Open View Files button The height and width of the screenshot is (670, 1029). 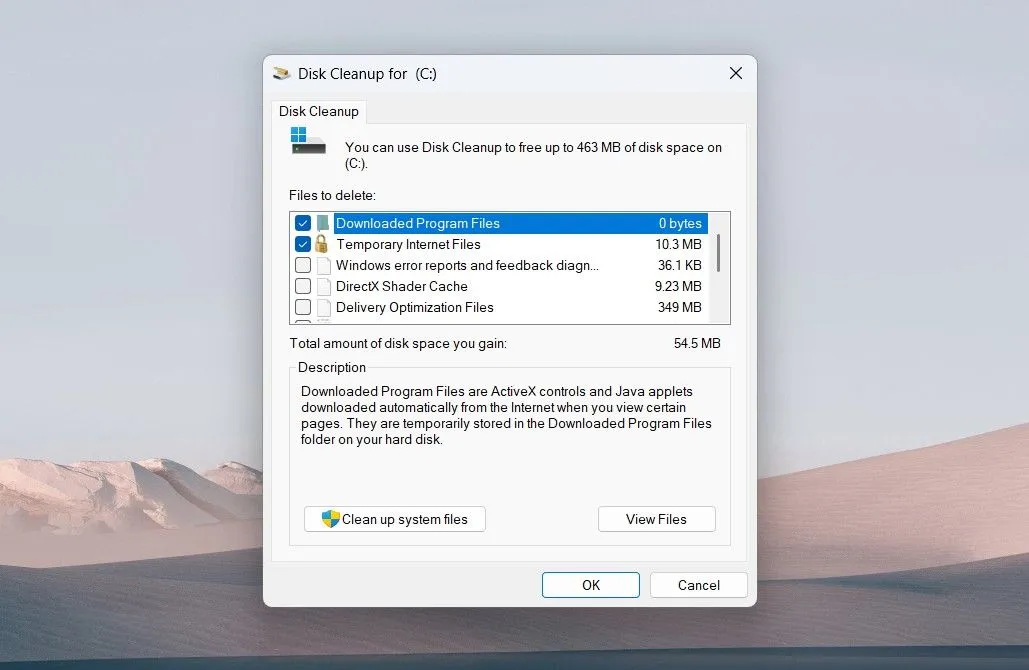(x=656, y=519)
